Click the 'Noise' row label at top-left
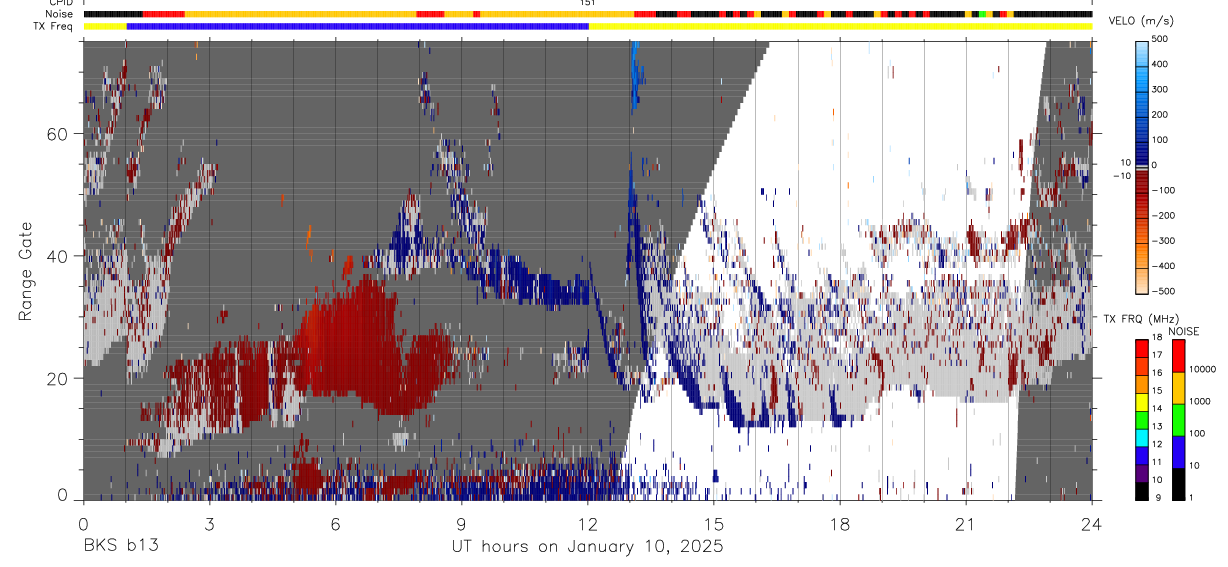The image size is (1228, 567). (x=58, y=14)
